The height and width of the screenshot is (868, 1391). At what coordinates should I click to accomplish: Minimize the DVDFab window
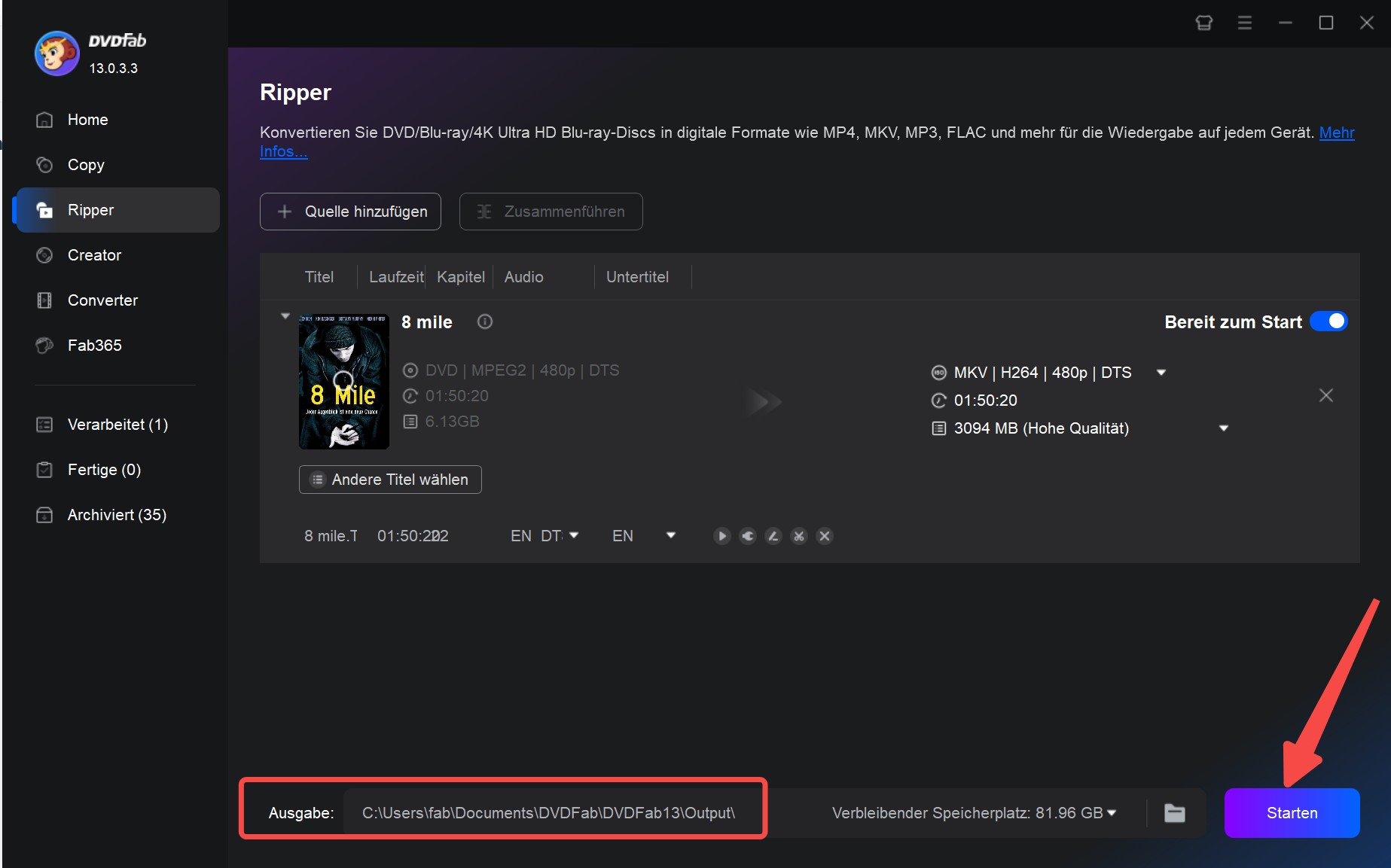point(1286,23)
